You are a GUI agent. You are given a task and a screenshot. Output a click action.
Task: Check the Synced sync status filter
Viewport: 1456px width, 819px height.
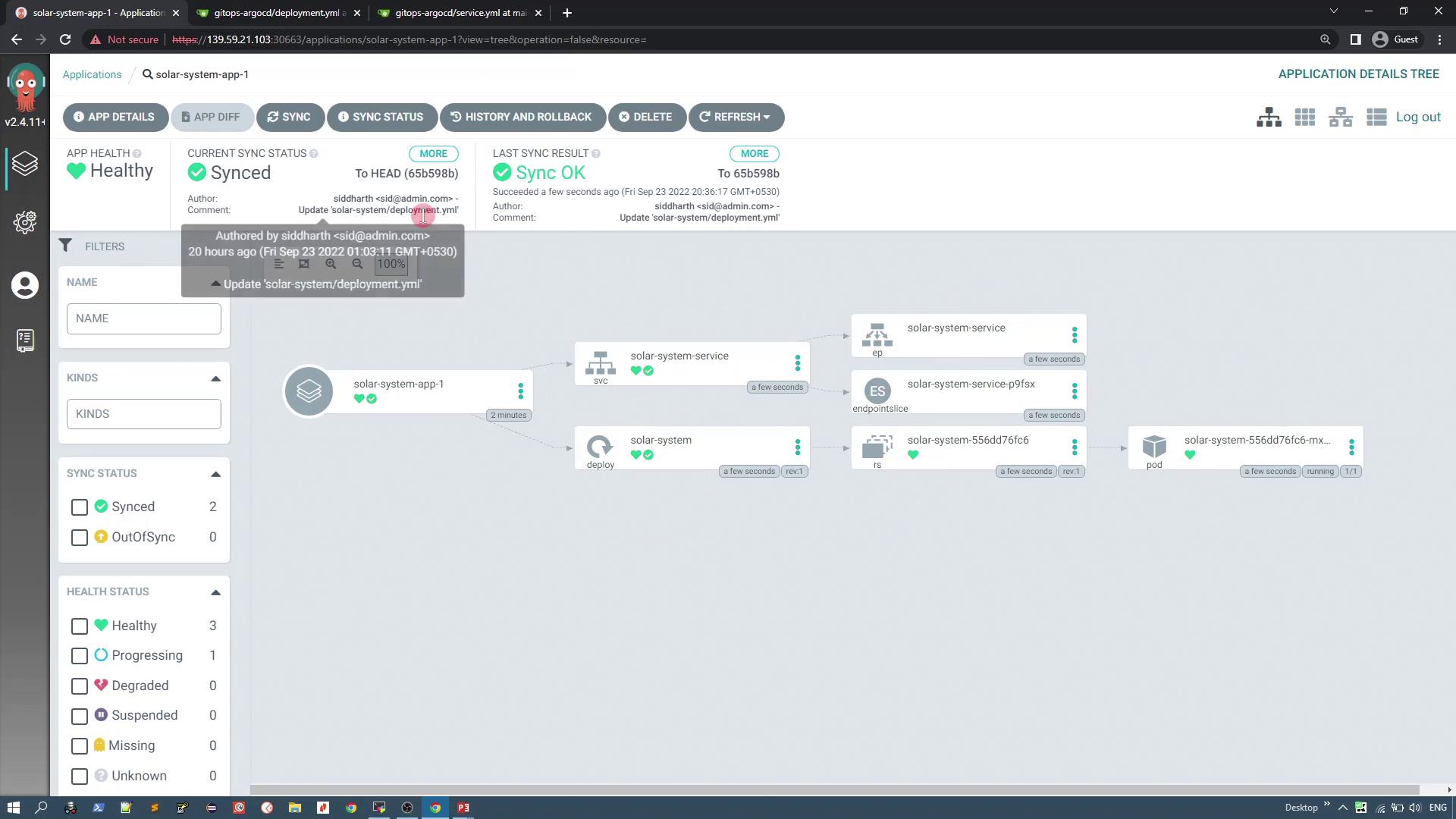point(80,507)
